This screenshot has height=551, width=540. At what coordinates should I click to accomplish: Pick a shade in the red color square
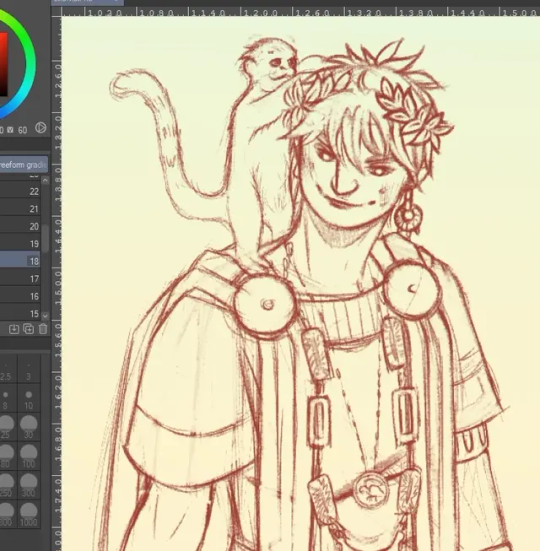3,64
